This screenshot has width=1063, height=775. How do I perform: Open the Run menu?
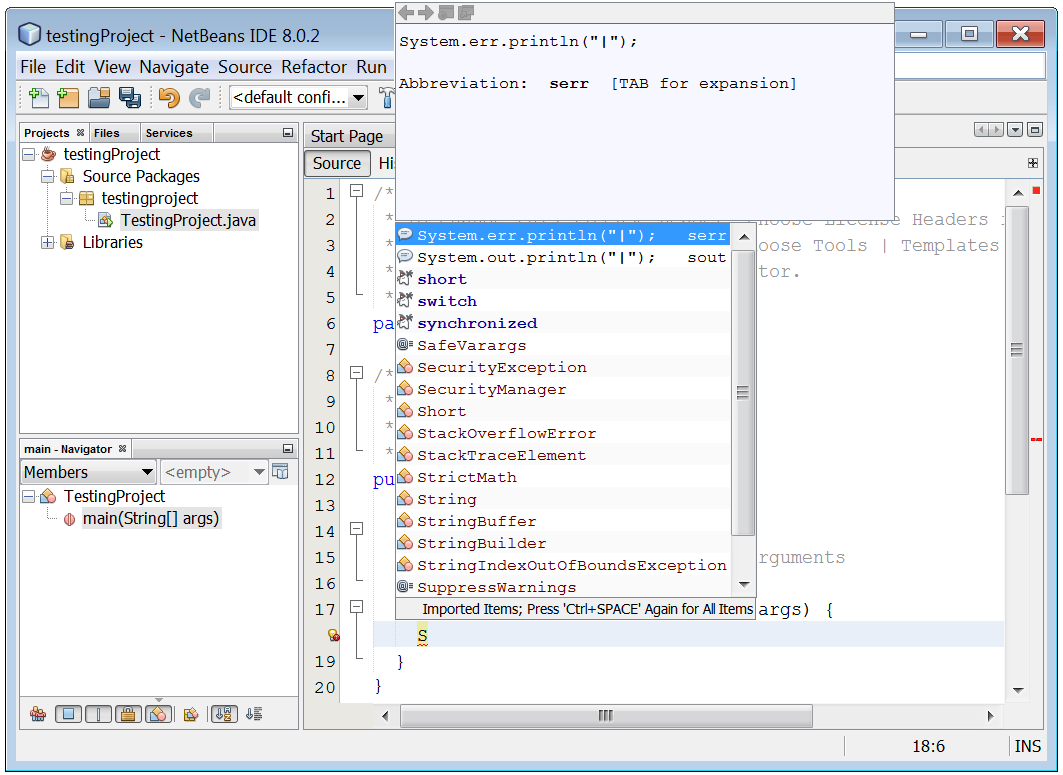372,67
